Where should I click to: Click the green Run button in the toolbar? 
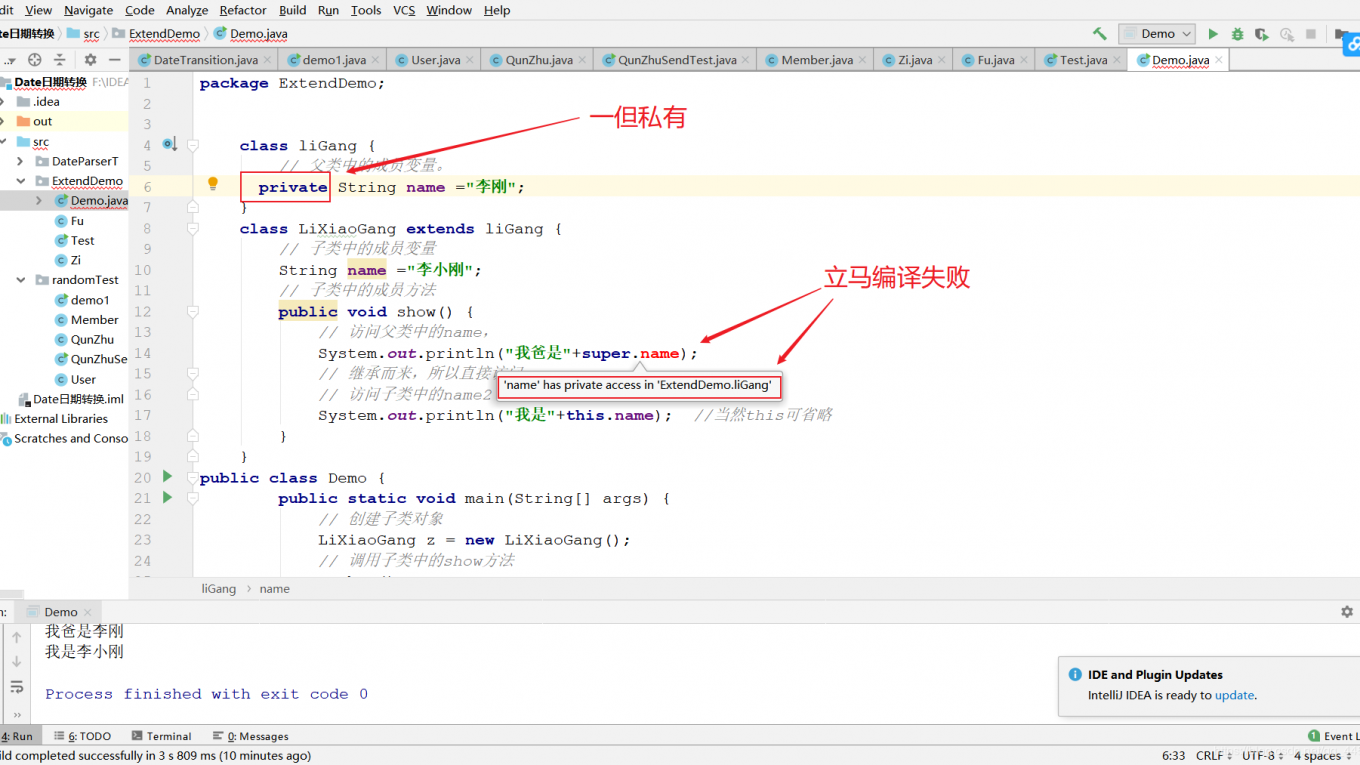point(1213,34)
